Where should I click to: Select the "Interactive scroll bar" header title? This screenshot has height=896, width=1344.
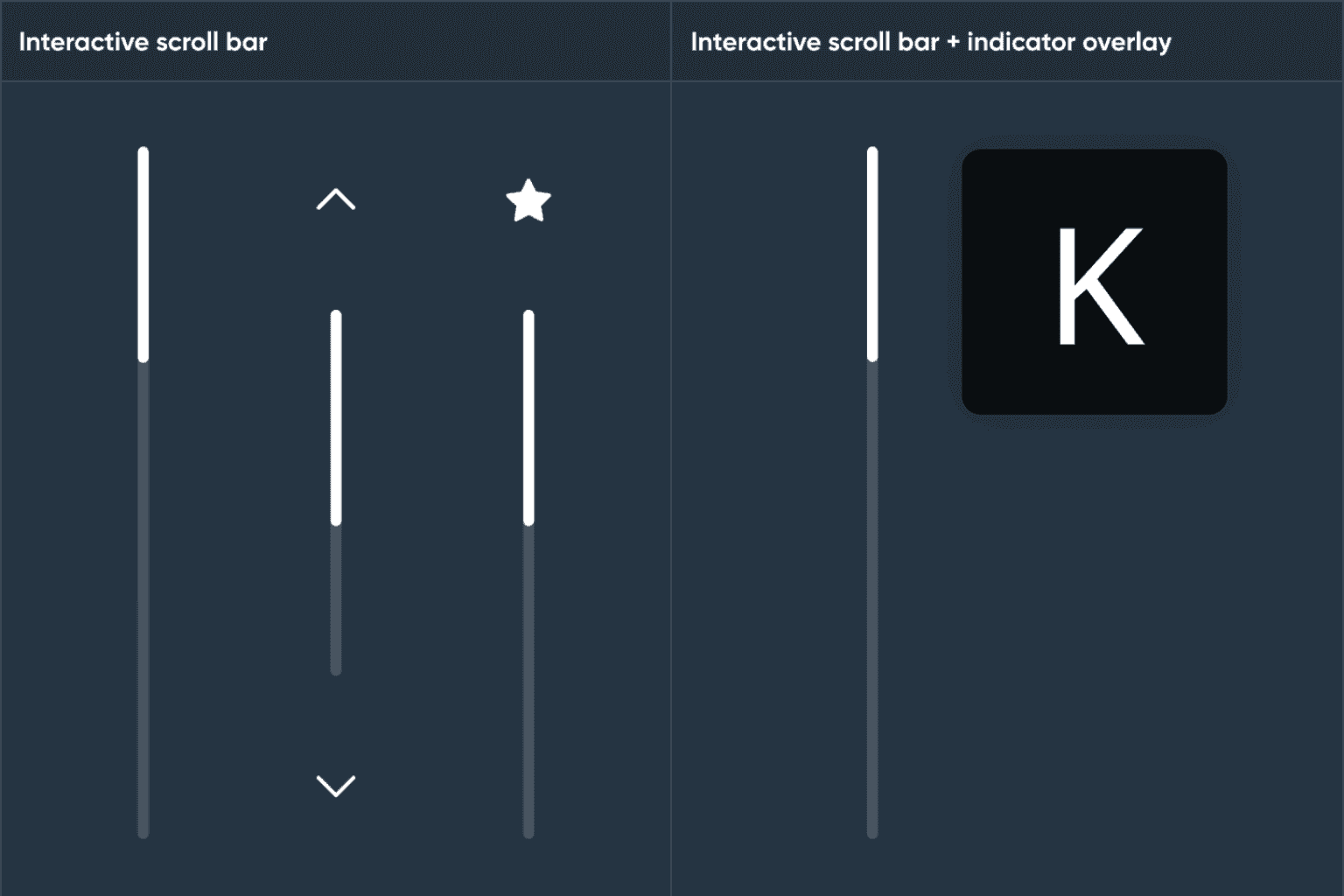coord(143,42)
